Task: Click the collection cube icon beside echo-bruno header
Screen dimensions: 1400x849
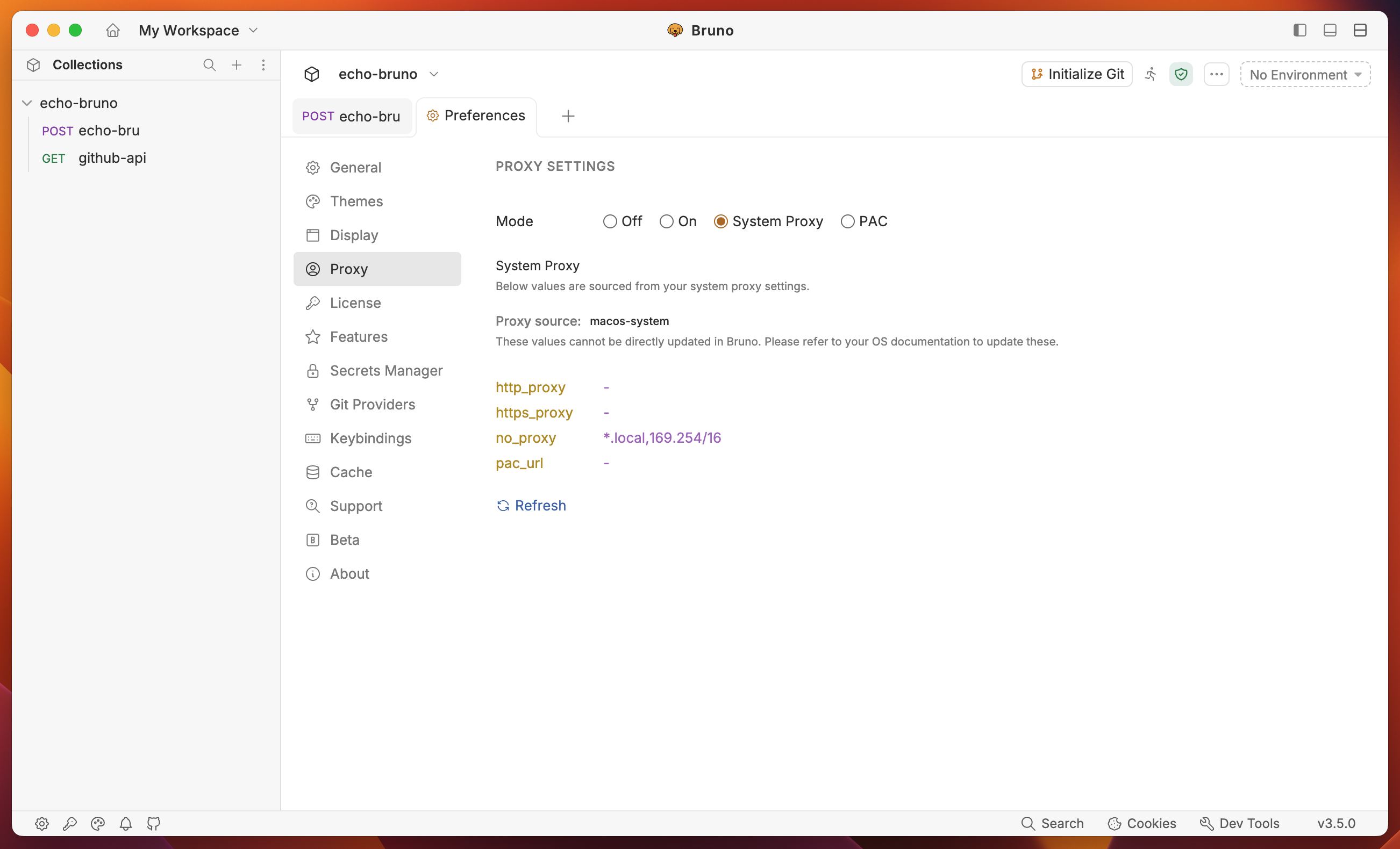Action: 312,74
